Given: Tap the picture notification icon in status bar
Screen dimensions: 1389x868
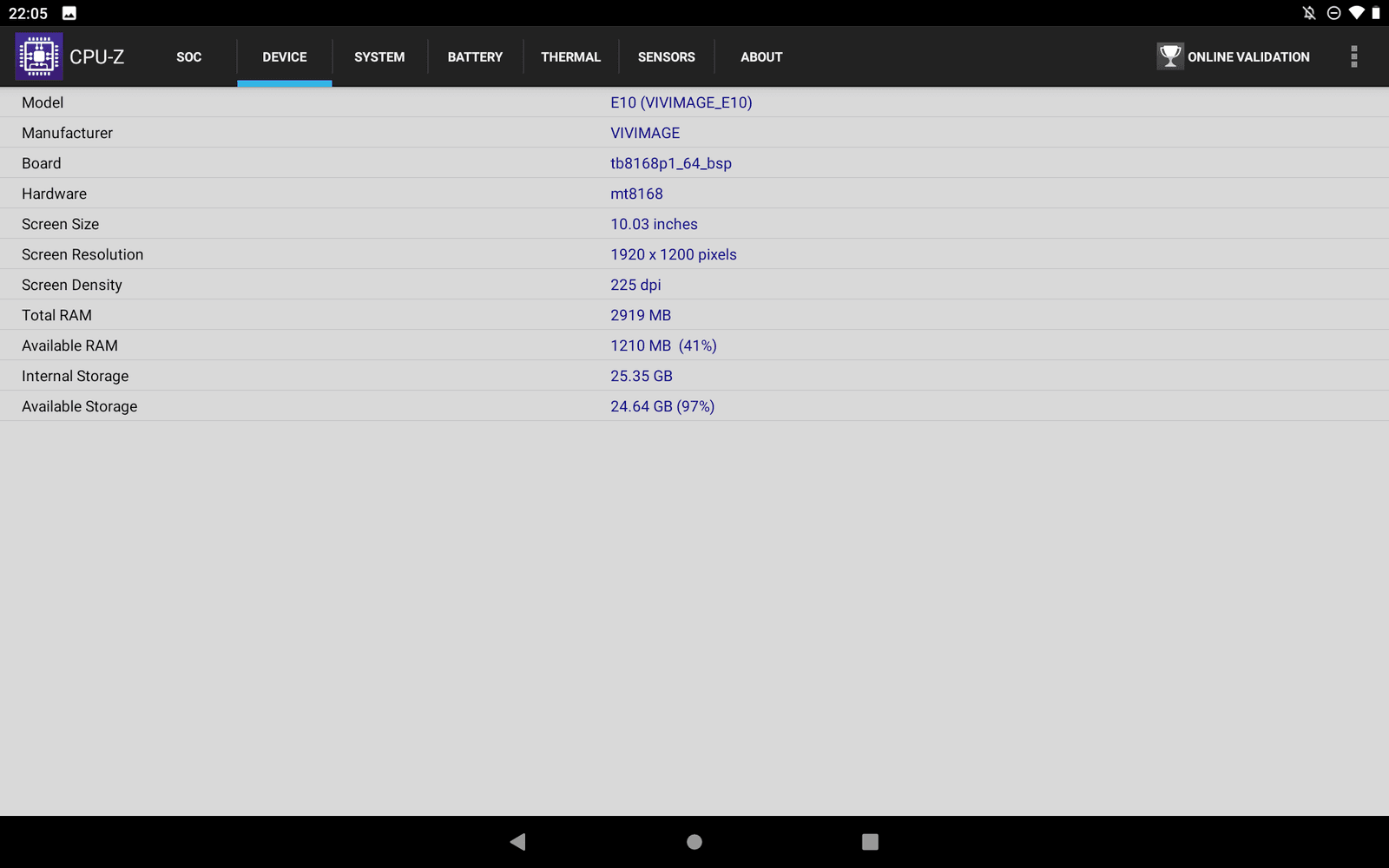Looking at the screenshot, I should 69,13.
